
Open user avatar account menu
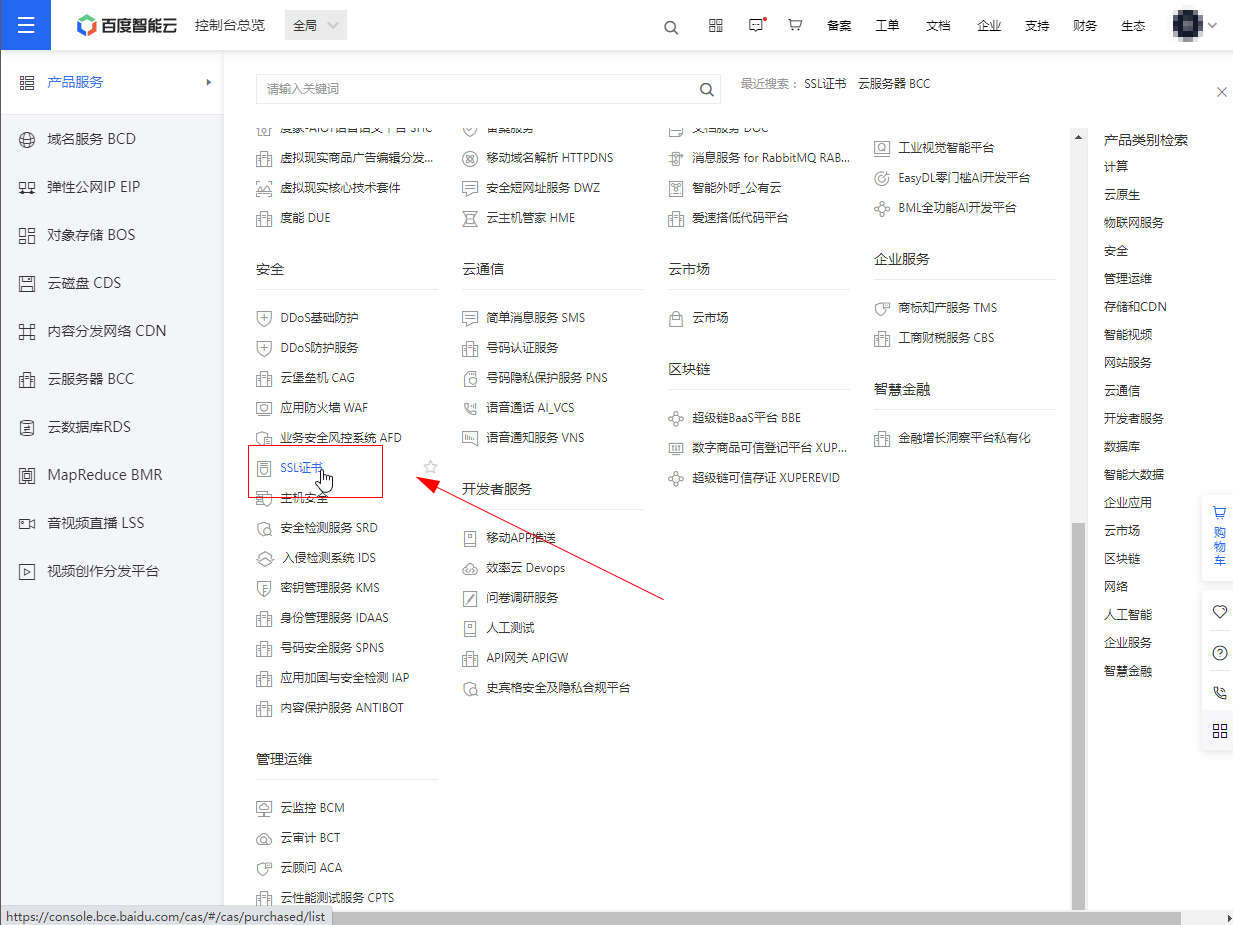click(x=1194, y=25)
